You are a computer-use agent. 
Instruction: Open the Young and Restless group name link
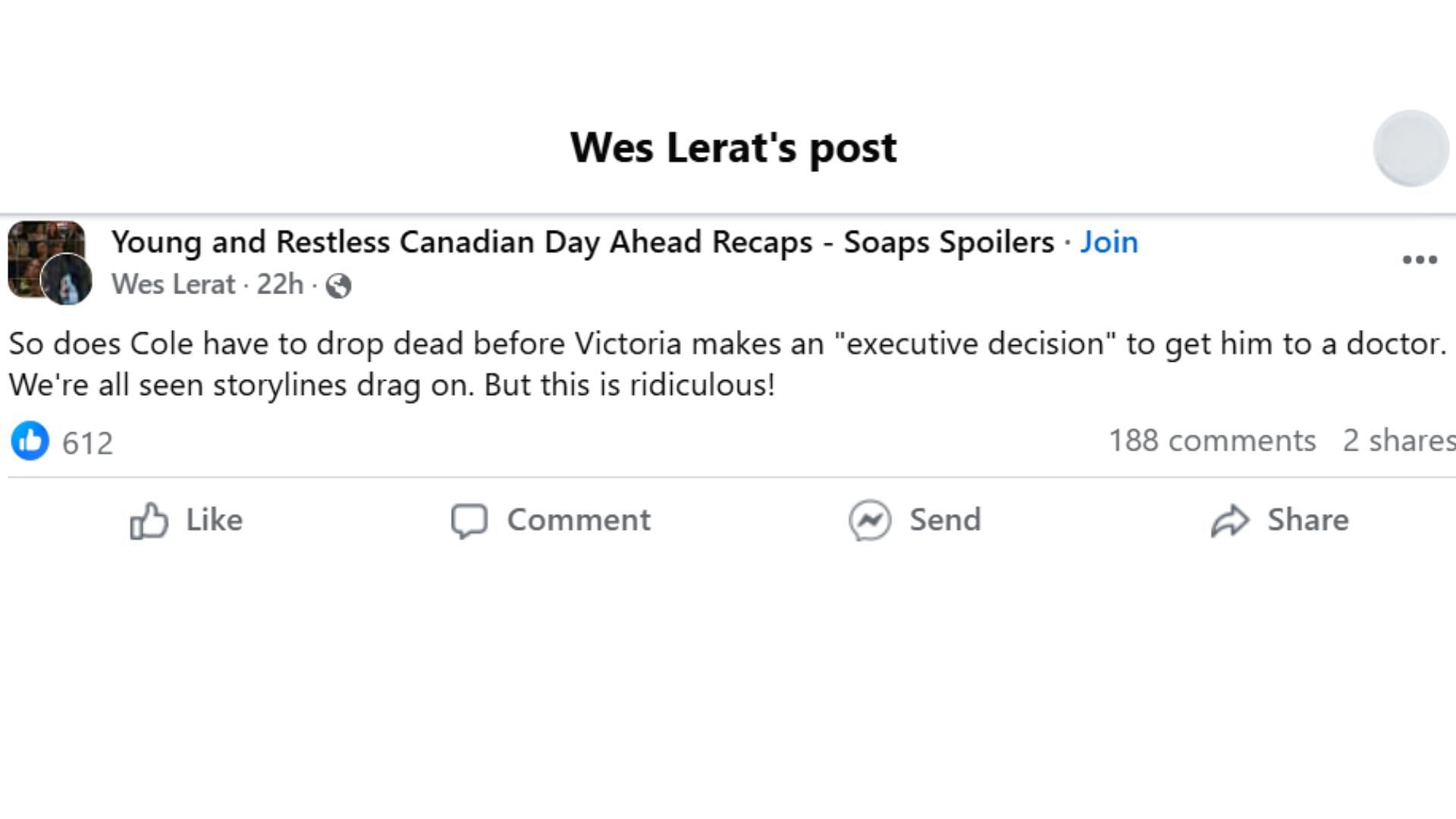[x=582, y=242]
